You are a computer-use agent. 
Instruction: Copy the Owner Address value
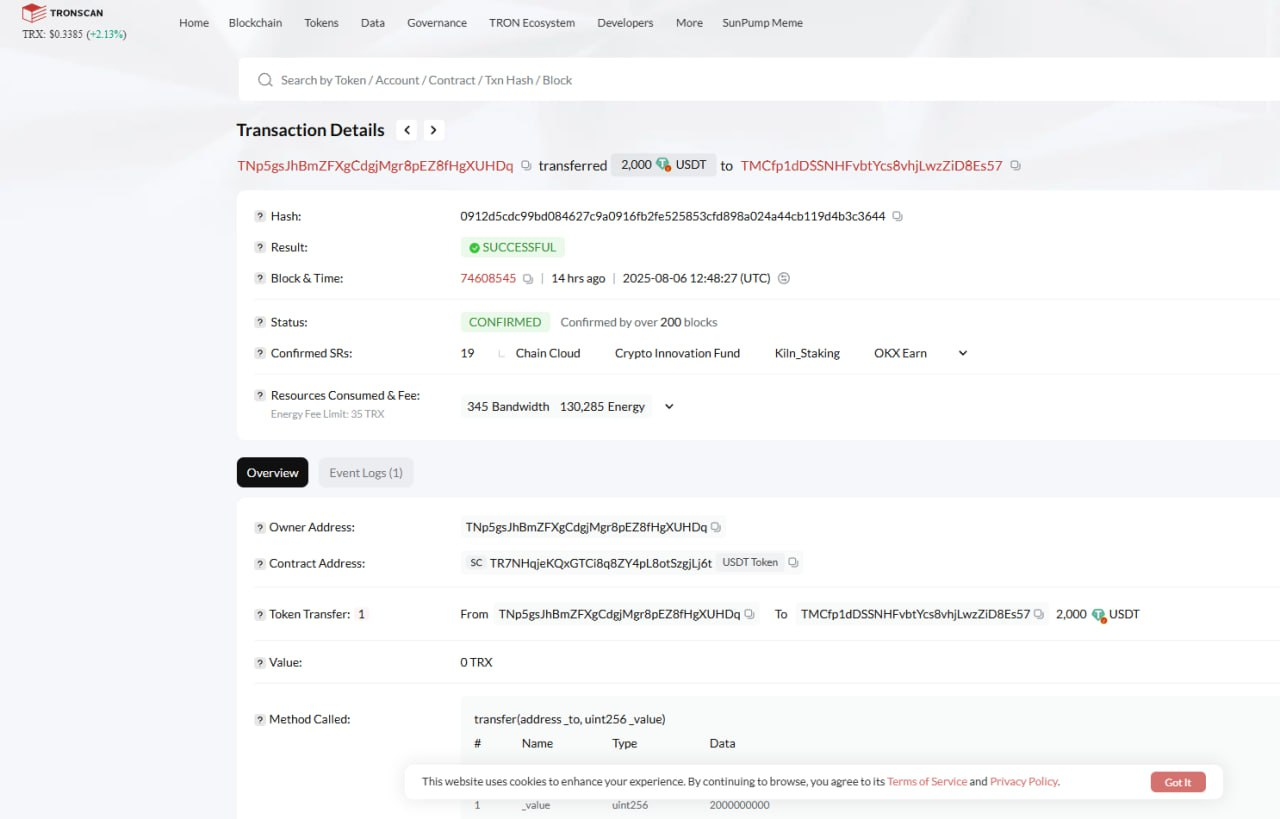pyautogui.click(x=716, y=527)
